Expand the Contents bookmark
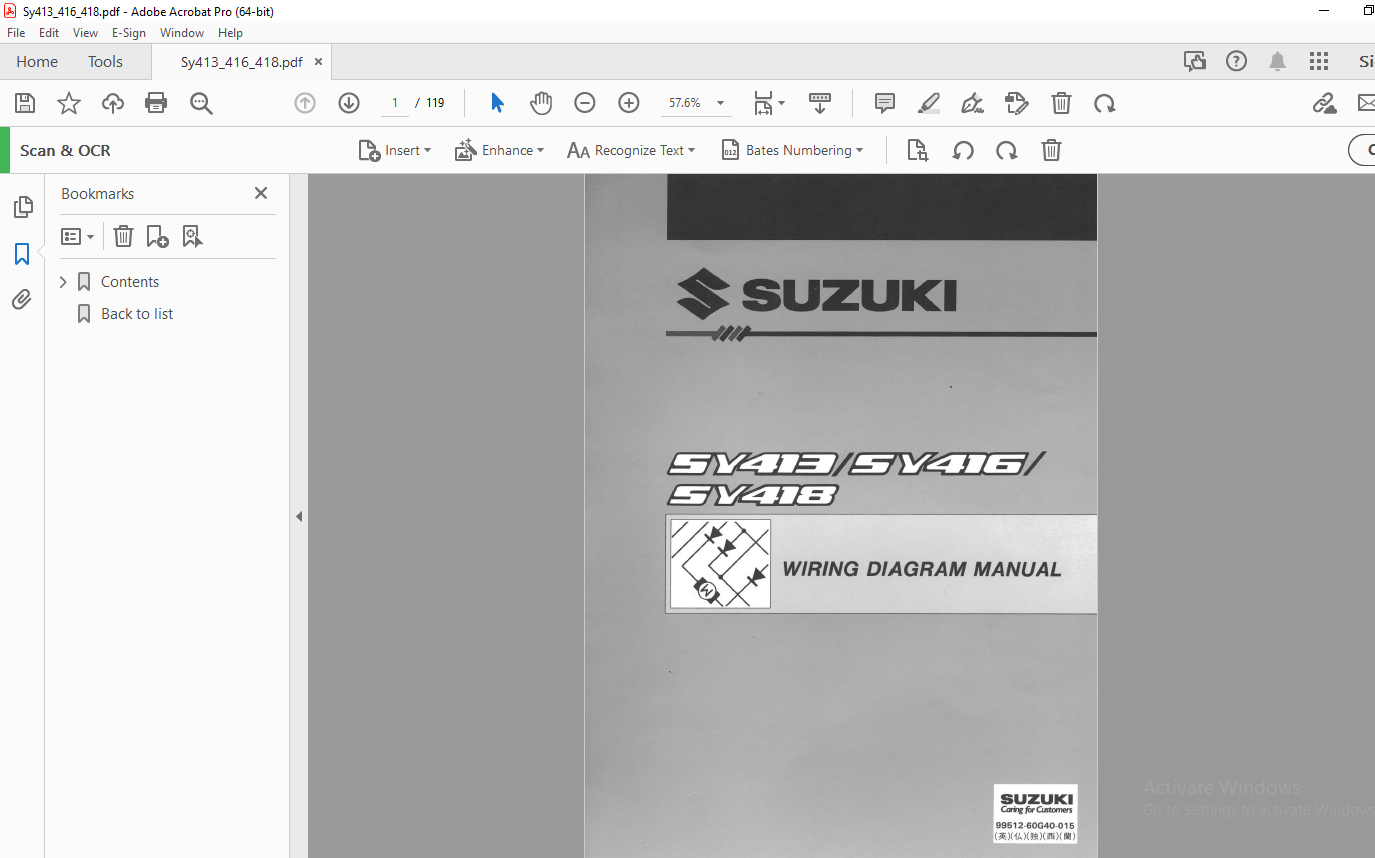The width and height of the screenshot is (1375, 858). coord(63,282)
